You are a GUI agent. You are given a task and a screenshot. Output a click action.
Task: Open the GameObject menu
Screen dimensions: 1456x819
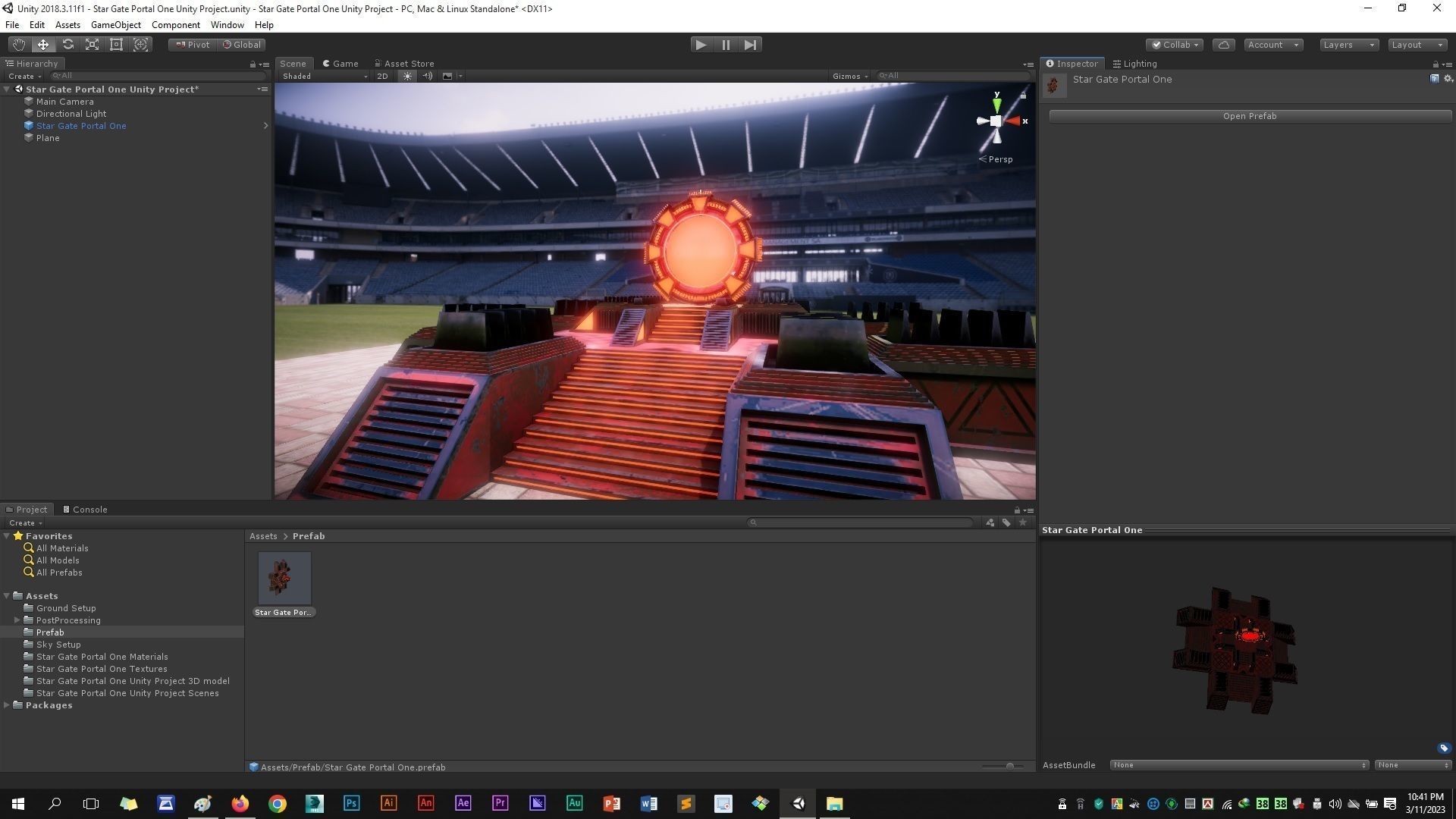[115, 25]
